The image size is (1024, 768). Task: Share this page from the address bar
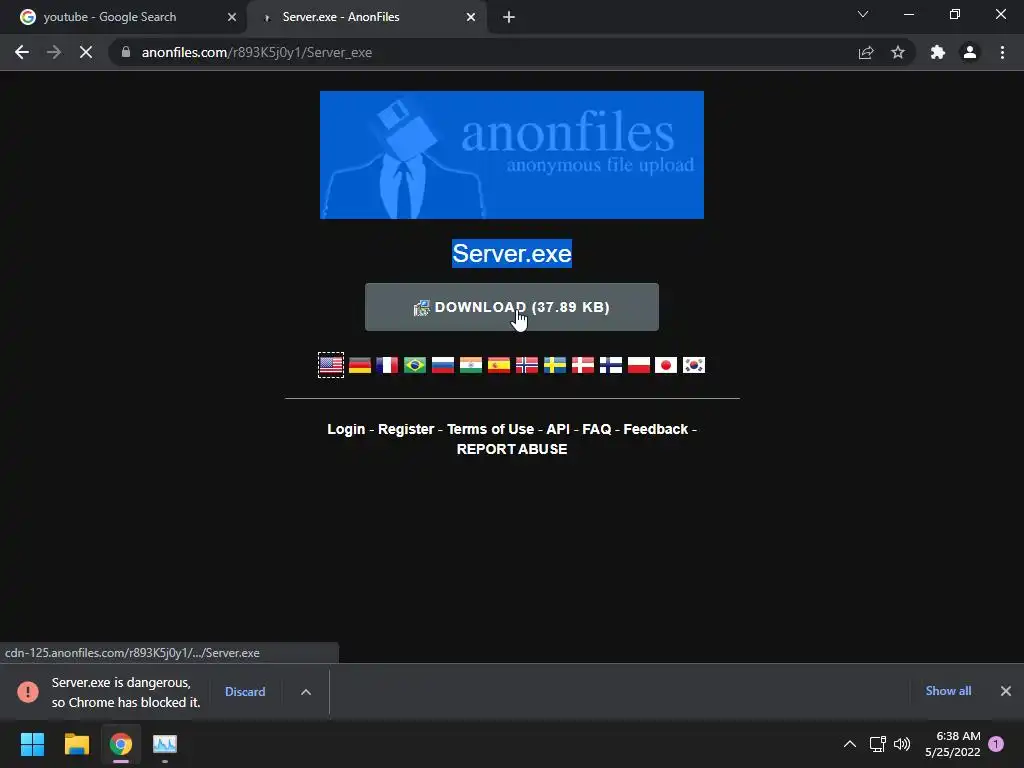(x=866, y=52)
